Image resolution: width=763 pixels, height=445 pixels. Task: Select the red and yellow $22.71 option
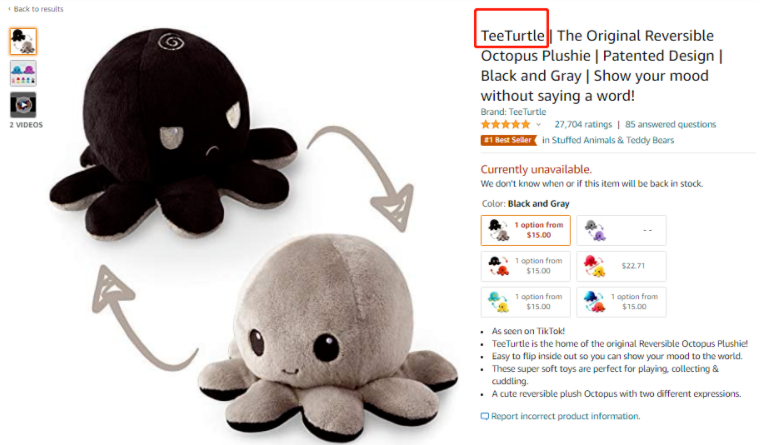point(621,266)
